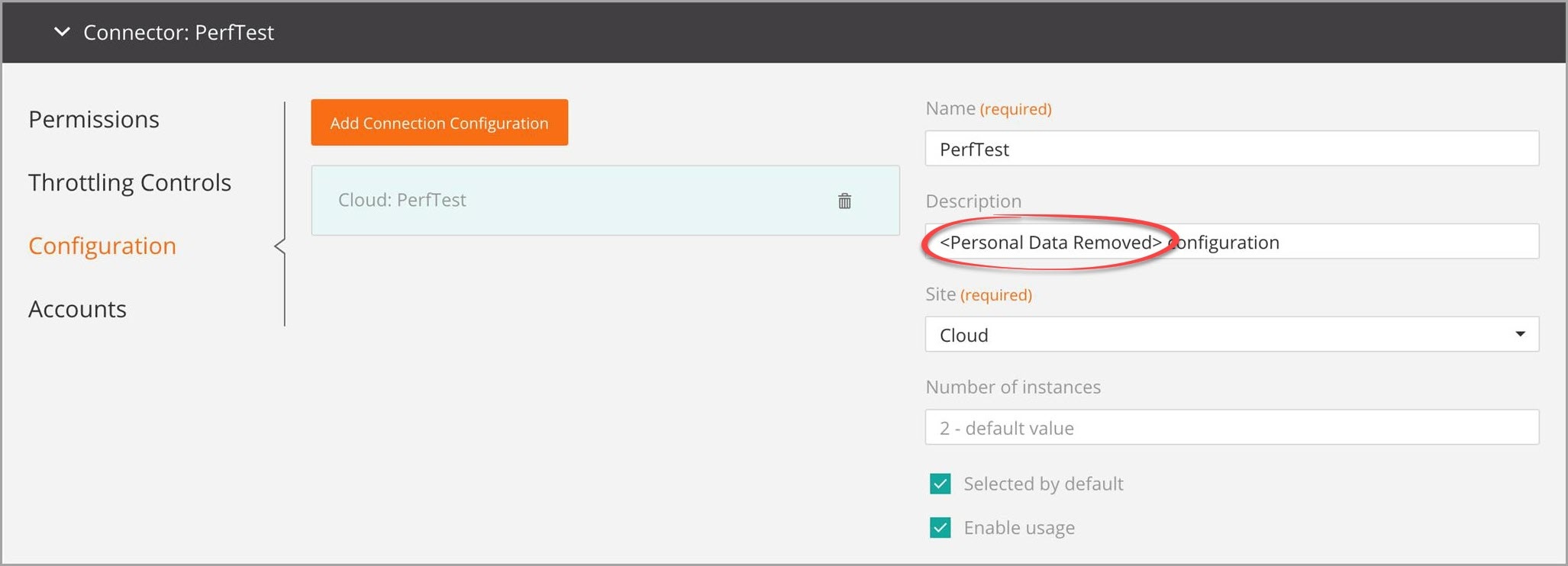Uncheck the Selected by default checkbox

click(940, 484)
